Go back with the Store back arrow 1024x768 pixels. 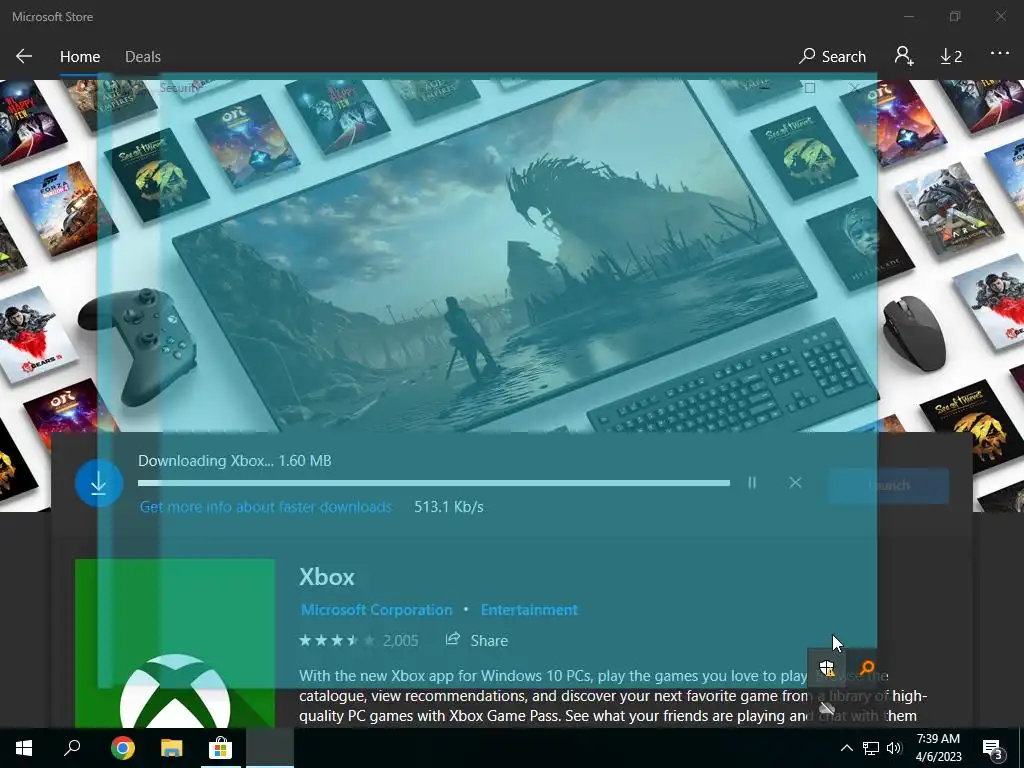24,56
